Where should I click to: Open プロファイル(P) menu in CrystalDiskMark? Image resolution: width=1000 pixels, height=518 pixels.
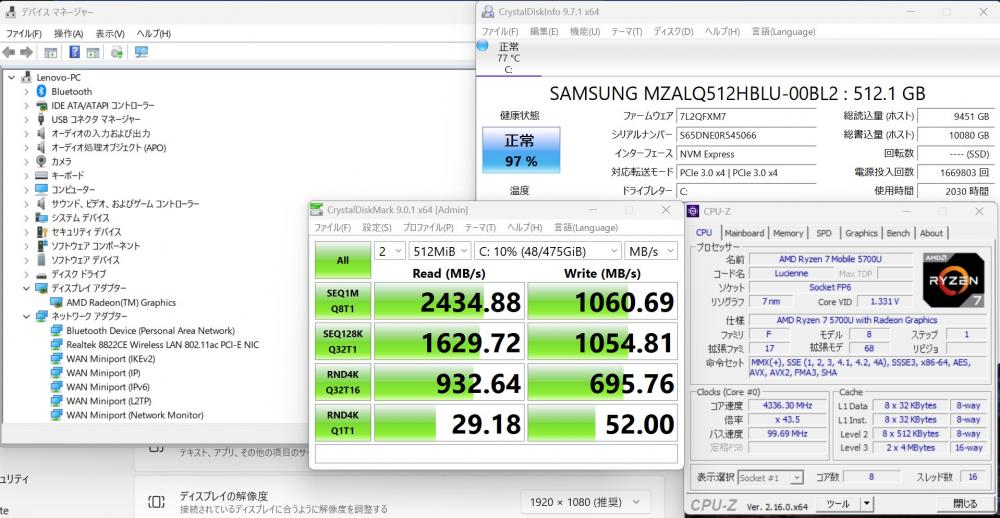[427, 227]
